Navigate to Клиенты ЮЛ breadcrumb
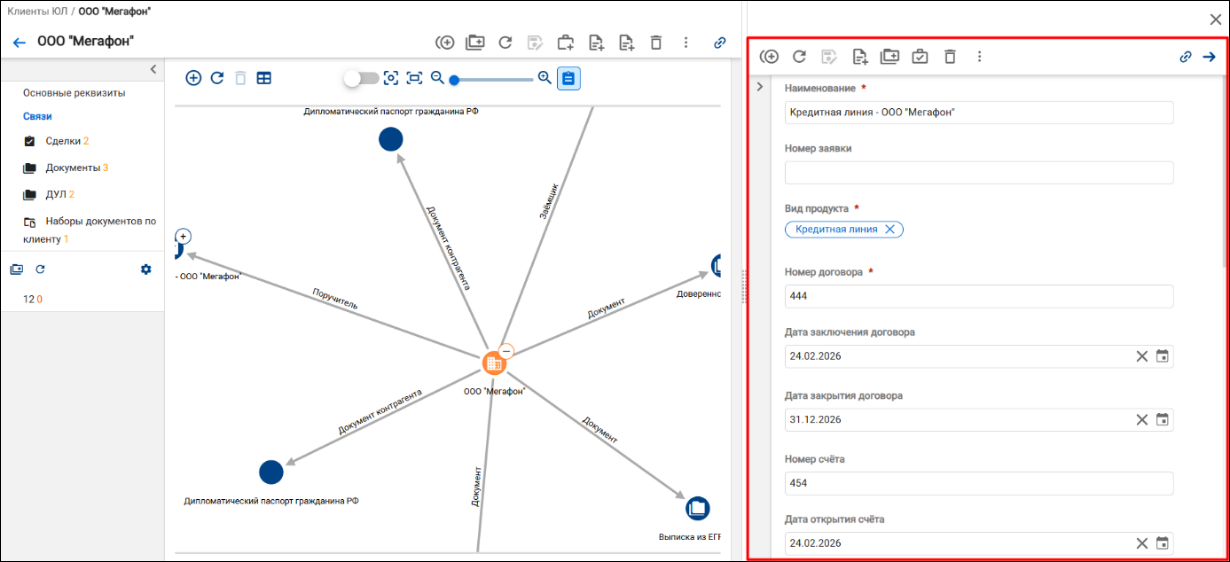The height and width of the screenshot is (562, 1230). point(37,10)
